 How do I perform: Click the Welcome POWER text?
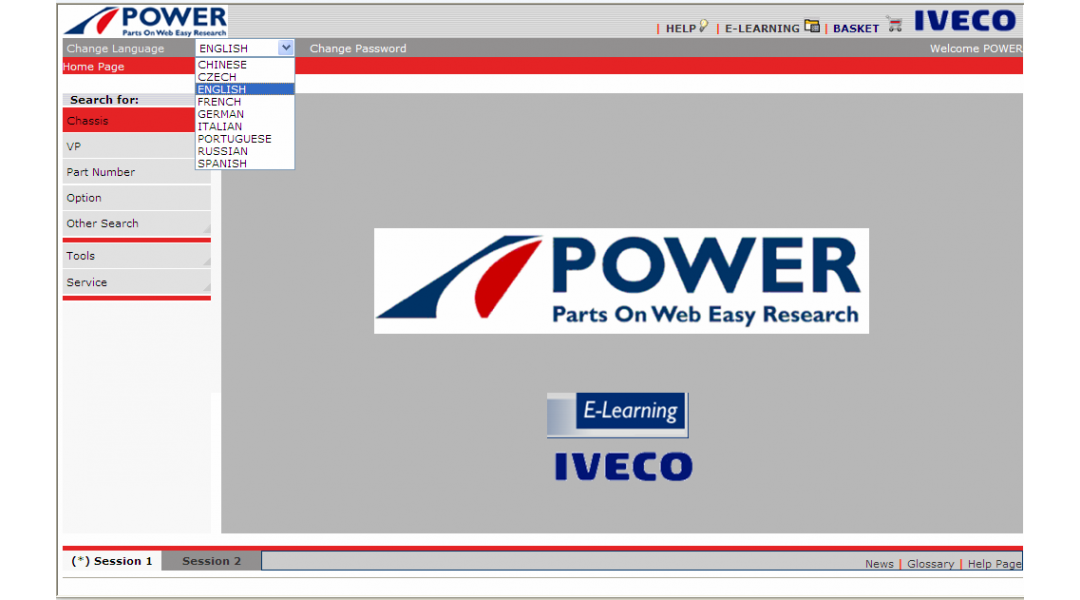(x=976, y=48)
